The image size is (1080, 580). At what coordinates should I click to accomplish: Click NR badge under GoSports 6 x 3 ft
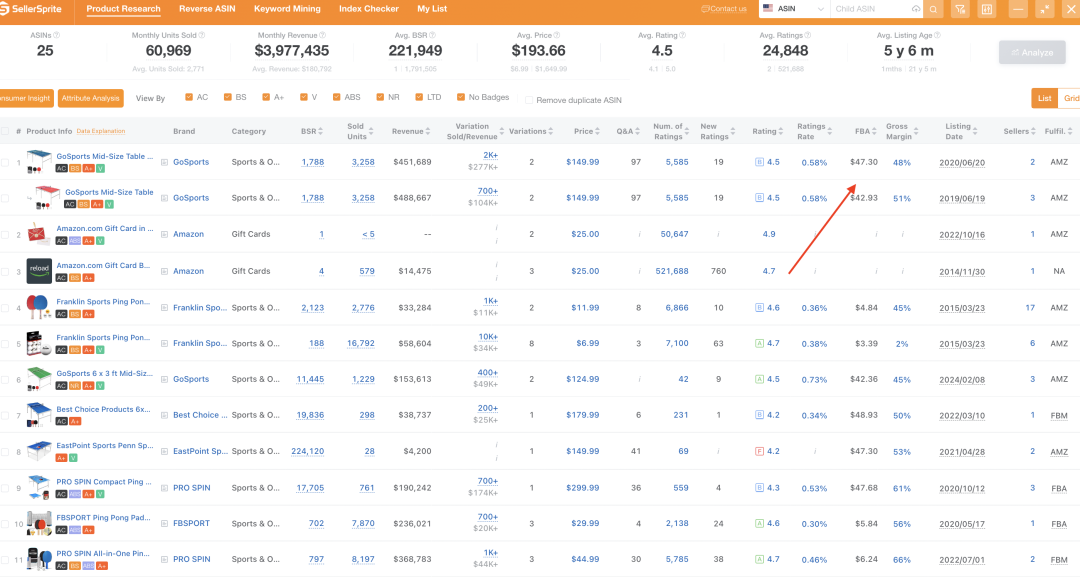pyautogui.click(x=74, y=386)
